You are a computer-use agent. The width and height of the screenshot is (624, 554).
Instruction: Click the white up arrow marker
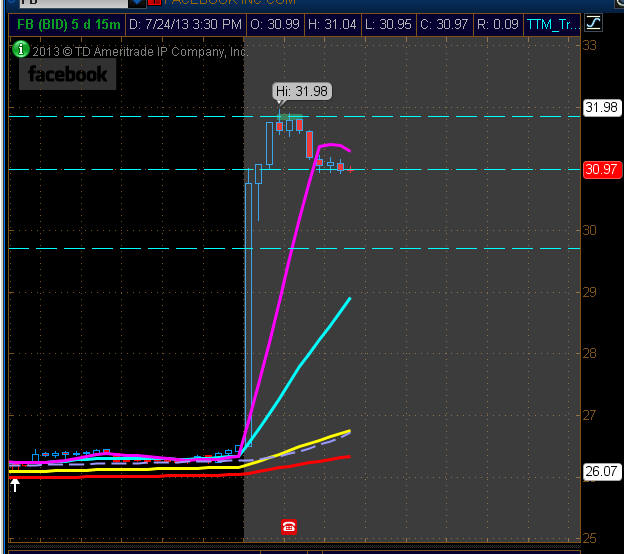tap(15, 485)
